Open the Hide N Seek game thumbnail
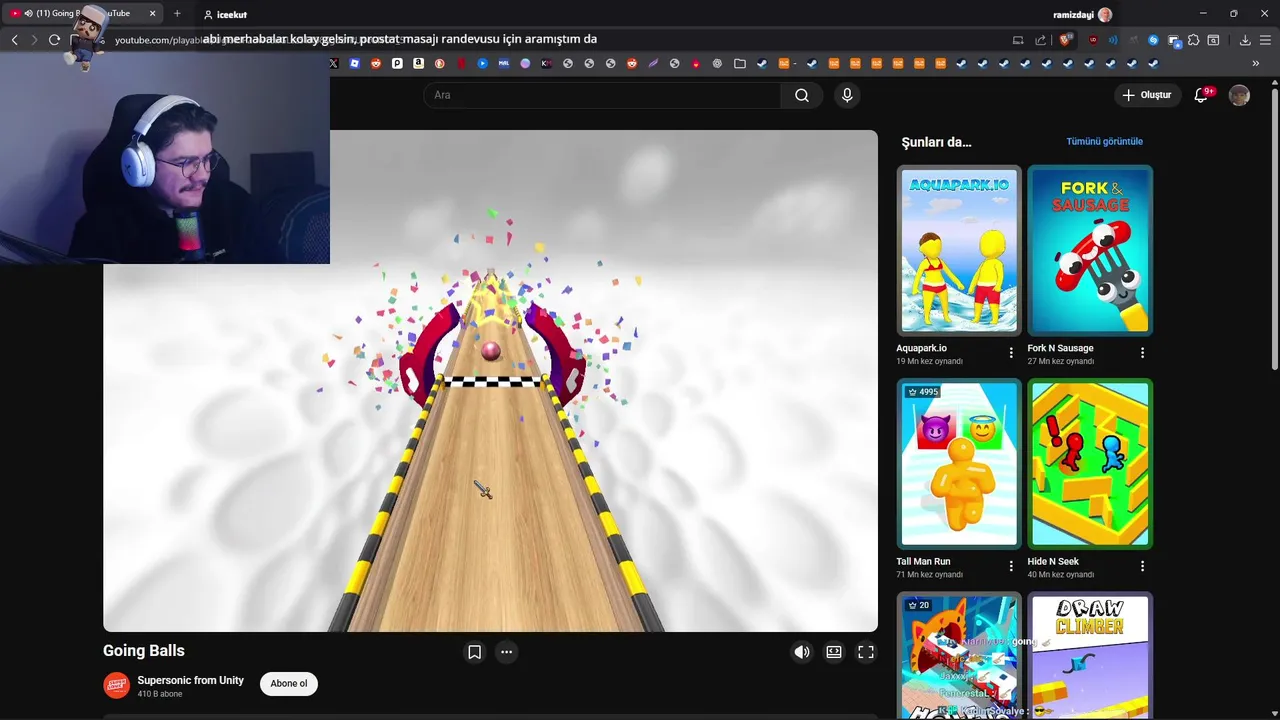Viewport: 1280px width, 720px height. (1090, 464)
